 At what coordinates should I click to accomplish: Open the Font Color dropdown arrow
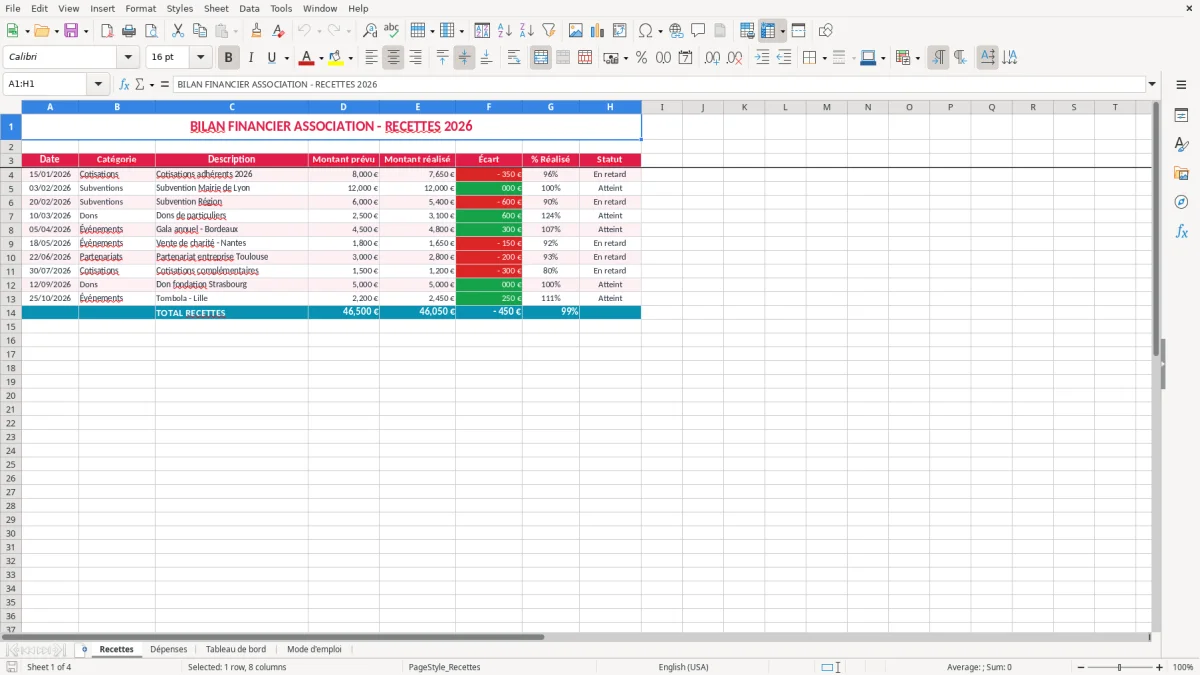[x=321, y=58]
